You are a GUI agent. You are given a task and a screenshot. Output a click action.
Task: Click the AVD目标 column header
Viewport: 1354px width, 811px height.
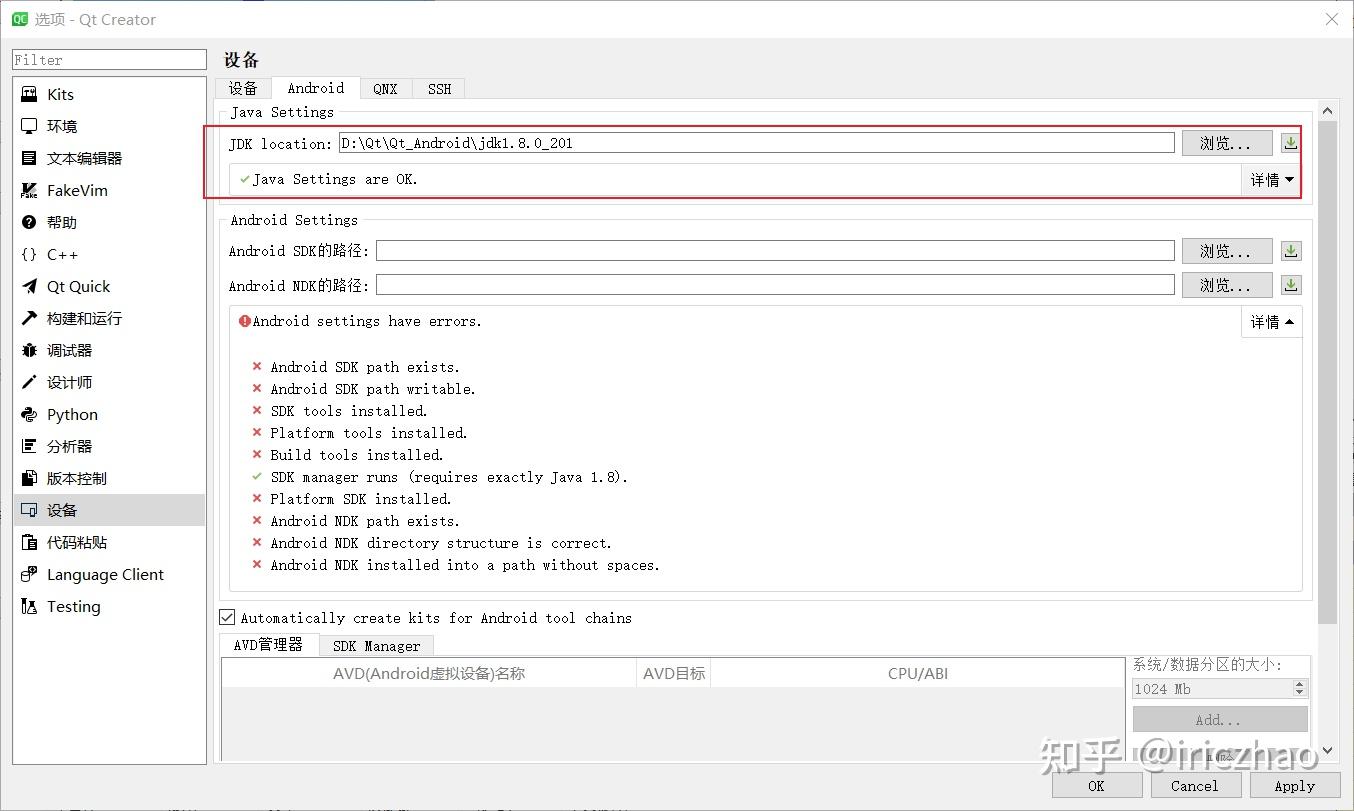tap(674, 674)
